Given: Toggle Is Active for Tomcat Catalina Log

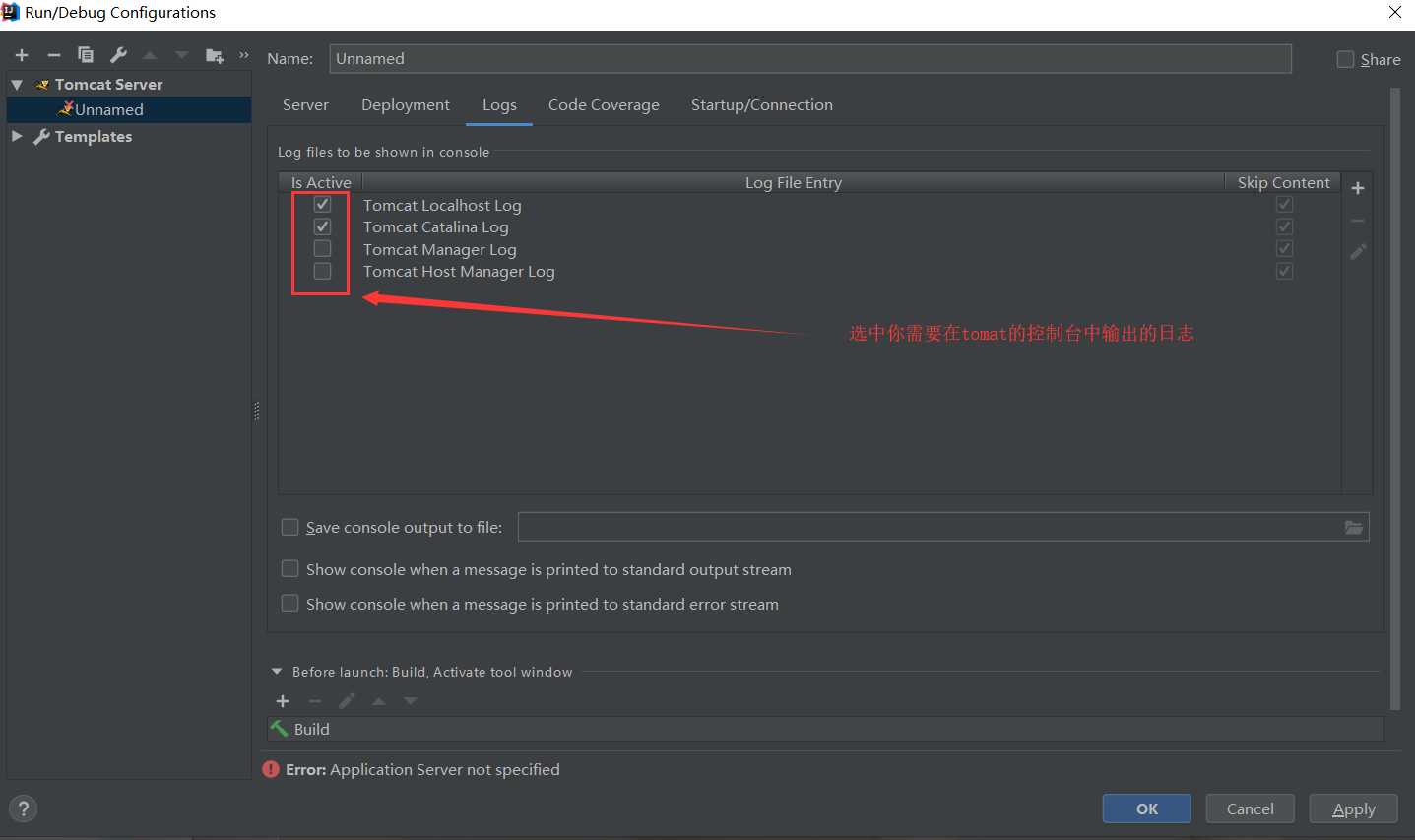Looking at the screenshot, I should pos(322,226).
